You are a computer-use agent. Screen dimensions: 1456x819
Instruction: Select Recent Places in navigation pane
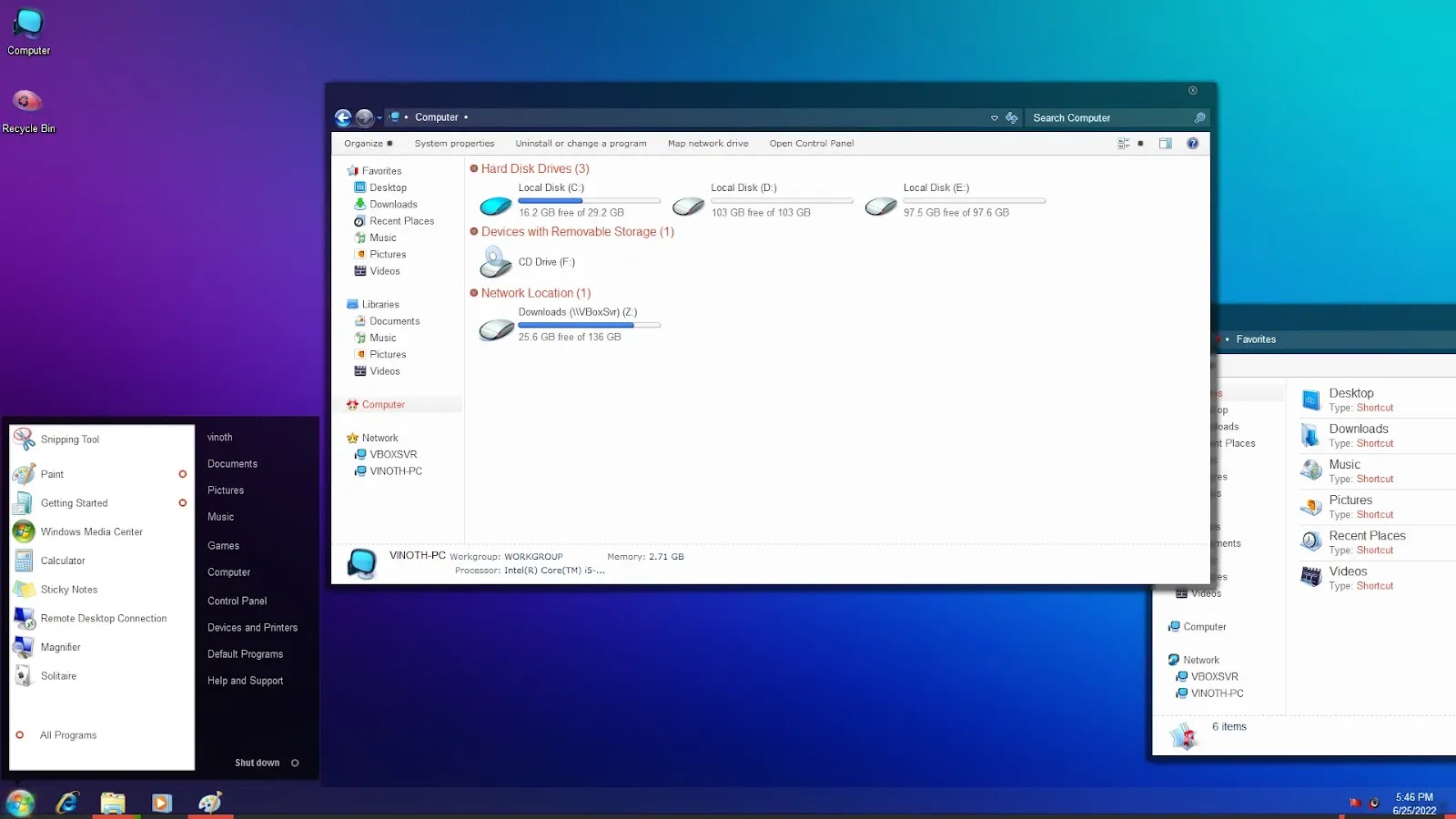[401, 221]
